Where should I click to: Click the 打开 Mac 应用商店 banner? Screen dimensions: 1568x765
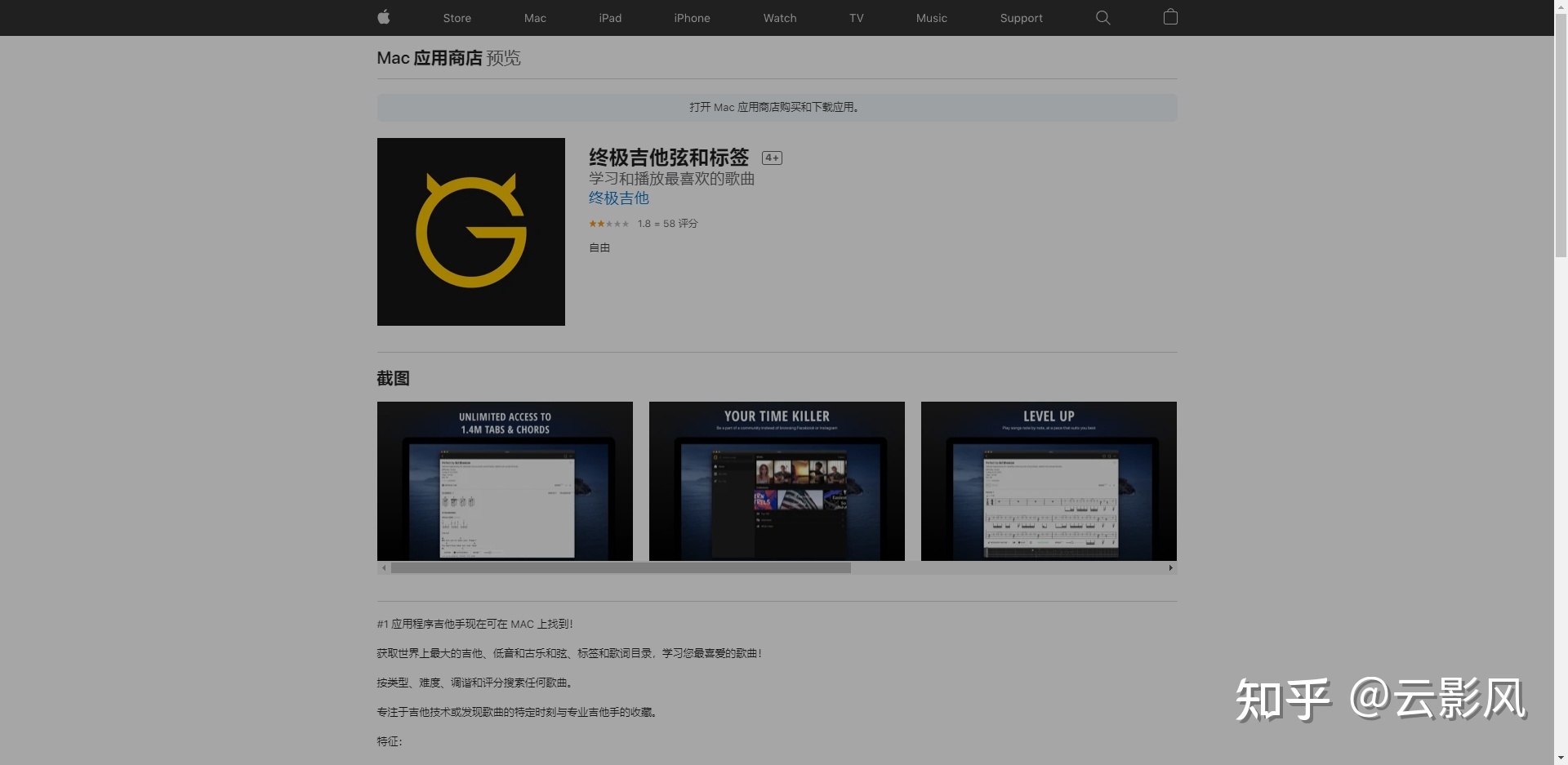coord(777,108)
